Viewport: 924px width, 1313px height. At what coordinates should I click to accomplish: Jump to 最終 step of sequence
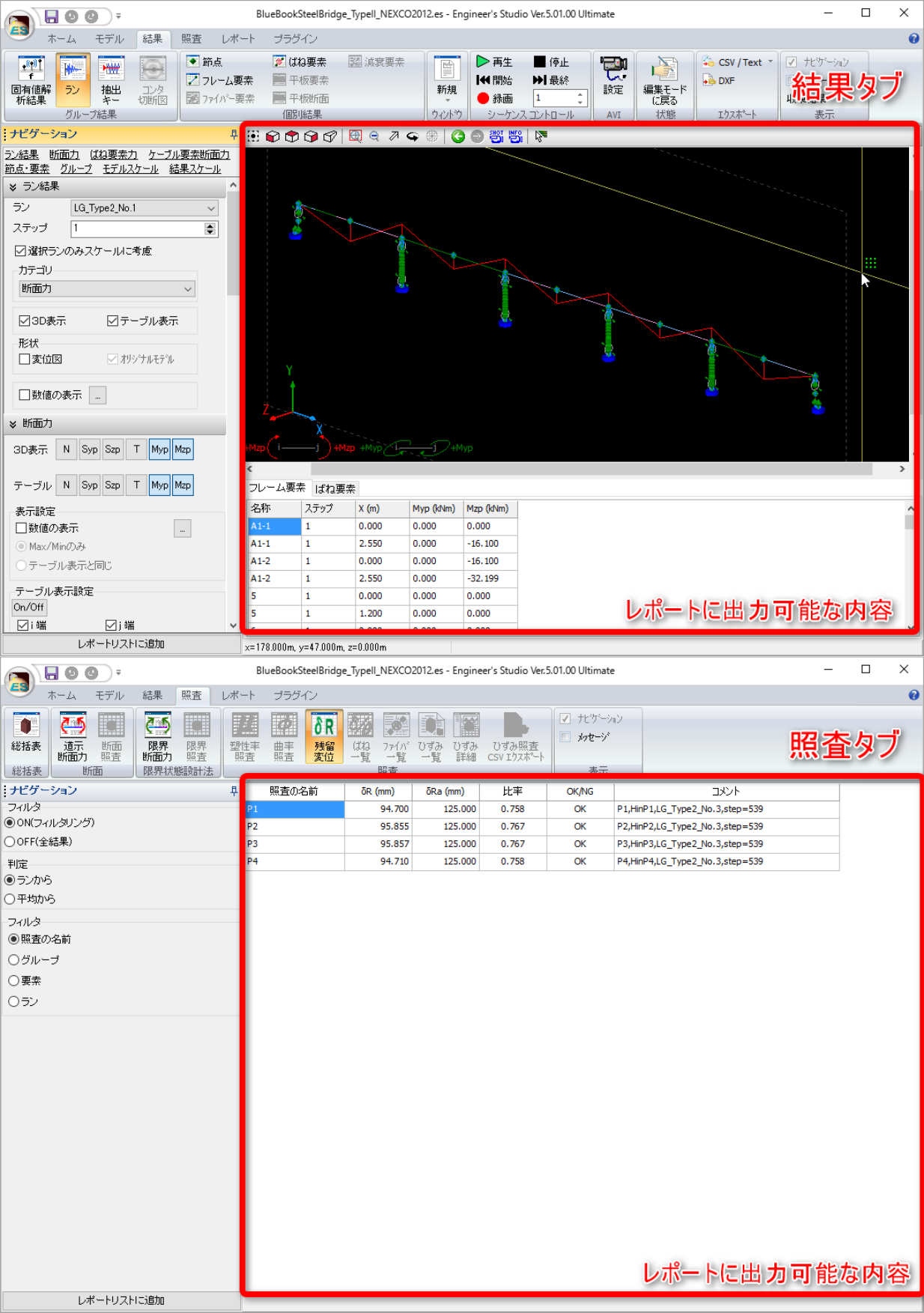click(551, 80)
